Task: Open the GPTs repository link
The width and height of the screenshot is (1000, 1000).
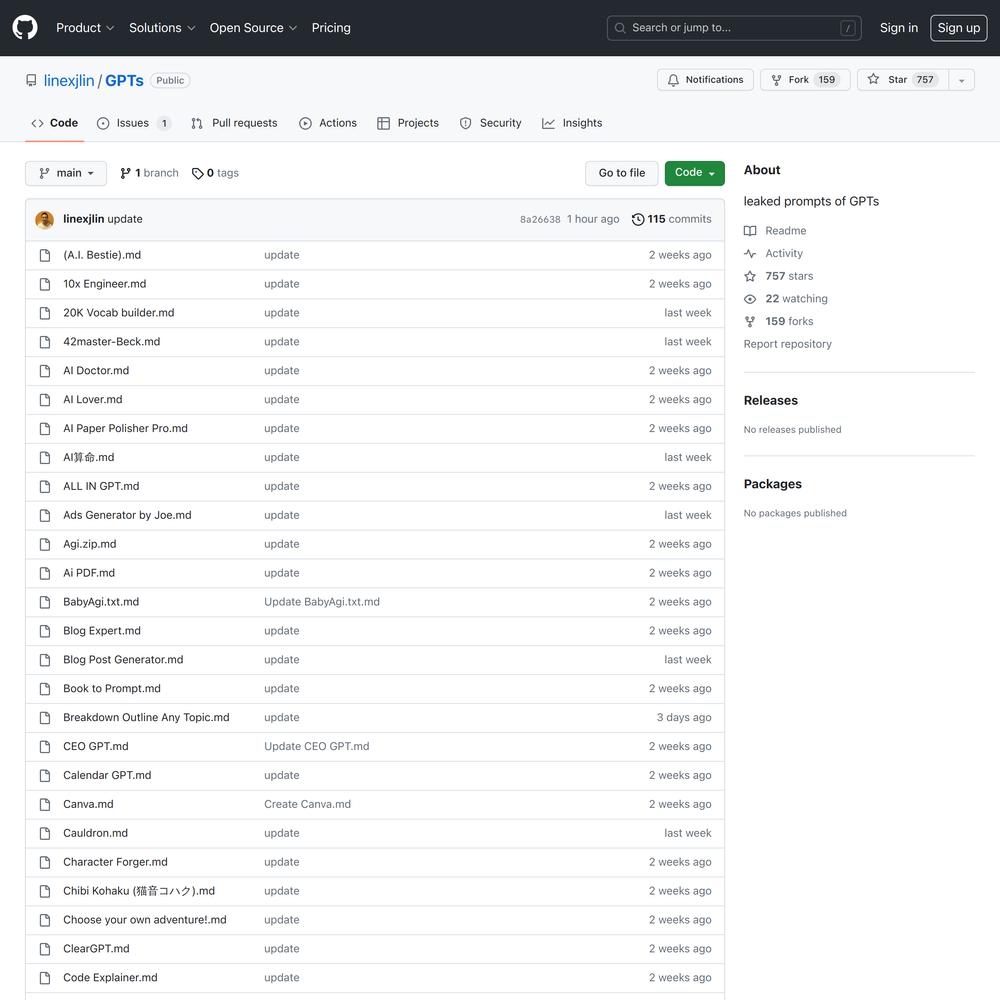Action: (124, 80)
